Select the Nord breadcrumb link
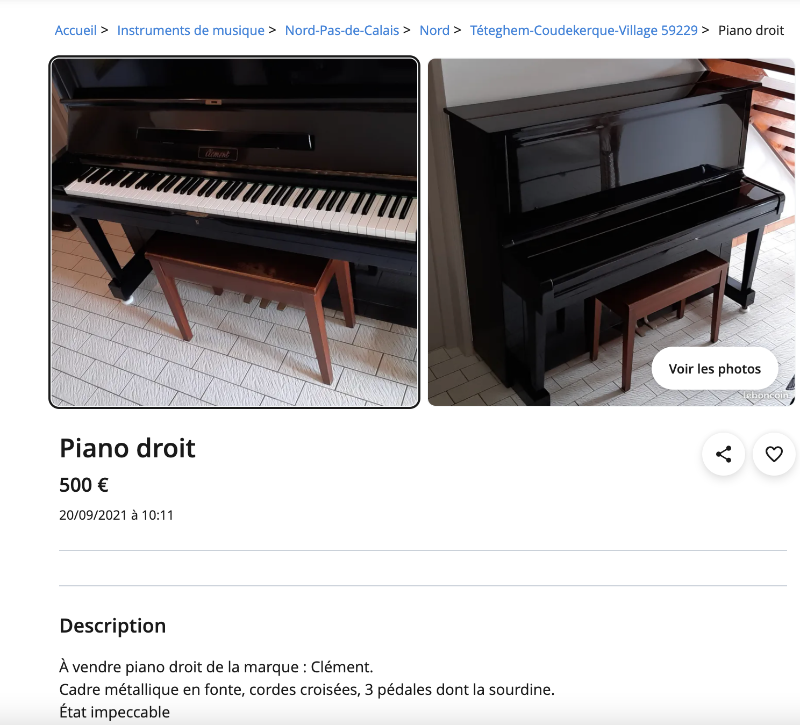Image resolution: width=800 pixels, height=725 pixels. 434,31
